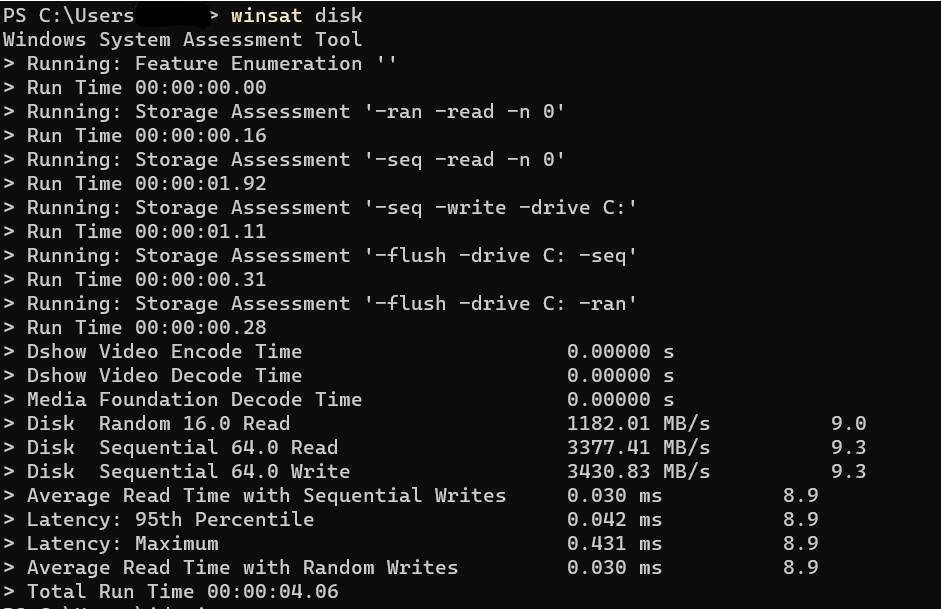Click the 'Latency: 95th Percentile' label
This screenshot has height=609, width=941.
tap(170, 519)
